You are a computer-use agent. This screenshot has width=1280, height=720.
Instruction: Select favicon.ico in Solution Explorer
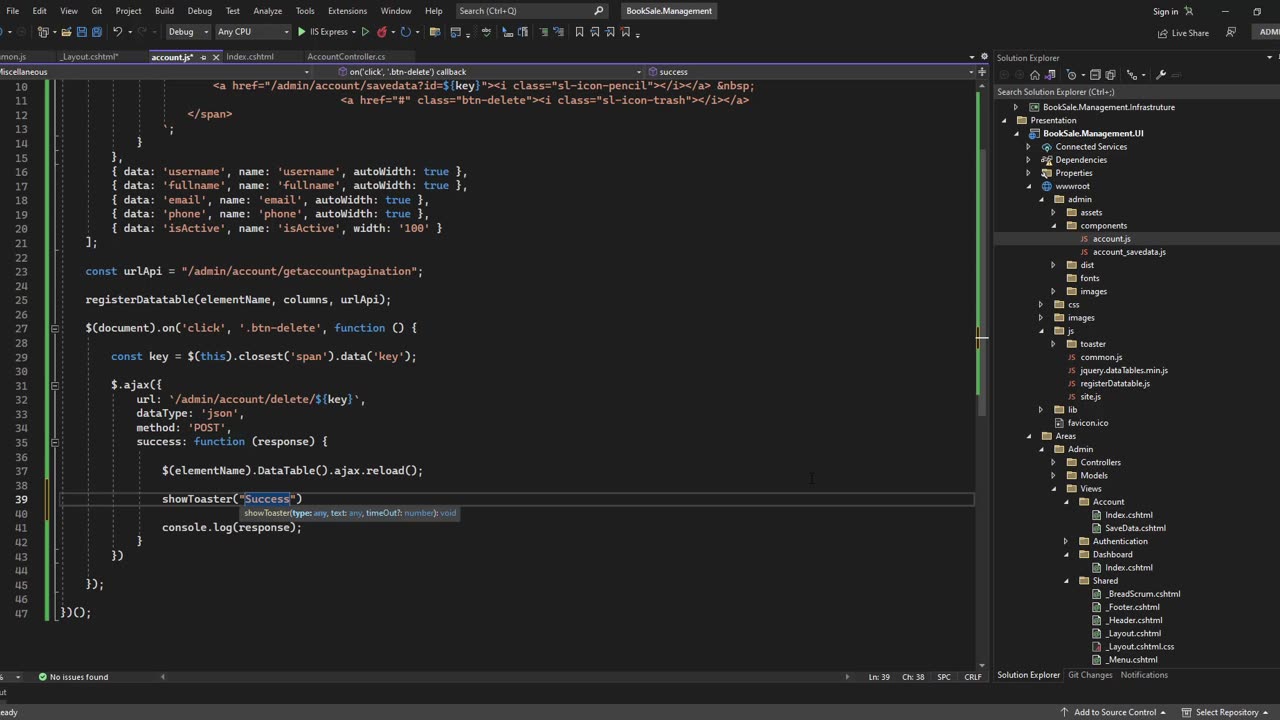coord(1087,423)
